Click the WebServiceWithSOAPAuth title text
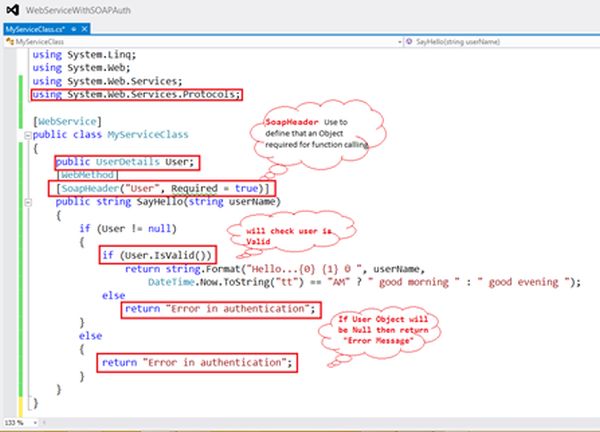Image resolution: width=600 pixels, height=432 pixels. click(78, 10)
